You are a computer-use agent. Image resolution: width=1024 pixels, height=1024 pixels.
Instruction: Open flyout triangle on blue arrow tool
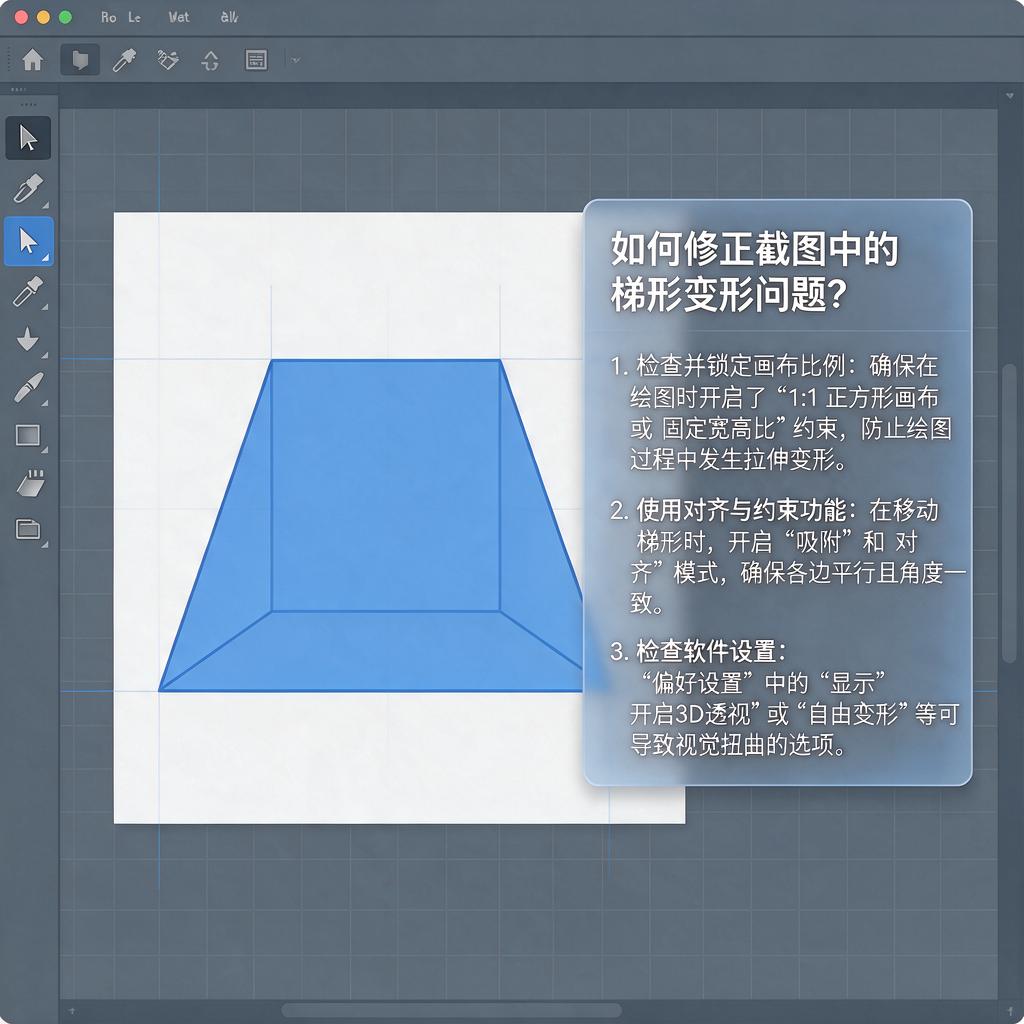46,258
